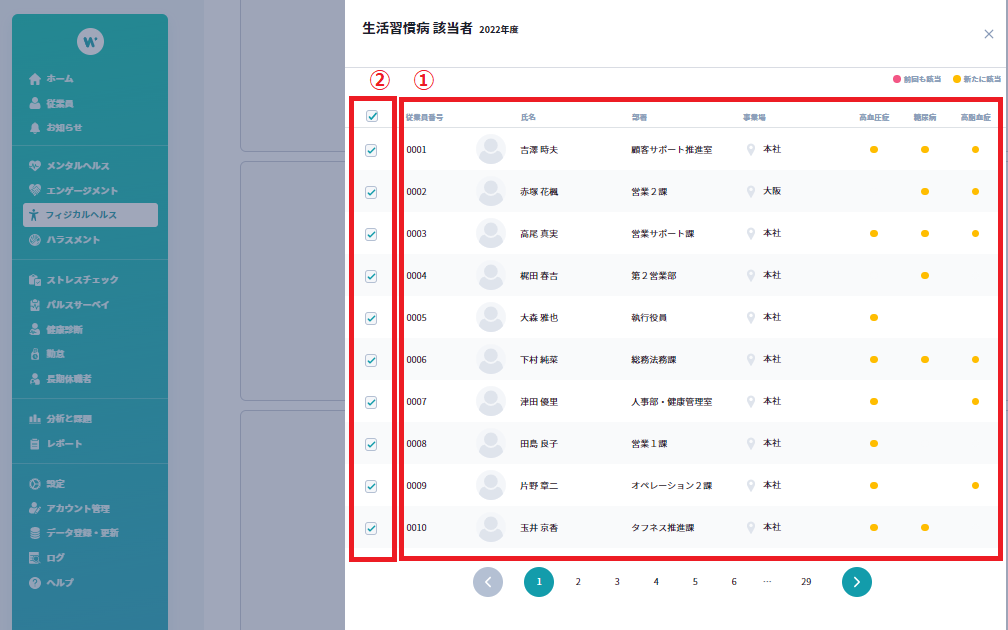Uncheck the checkbox for employee 0010
This screenshot has width=1008, height=630.
pos(371,528)
